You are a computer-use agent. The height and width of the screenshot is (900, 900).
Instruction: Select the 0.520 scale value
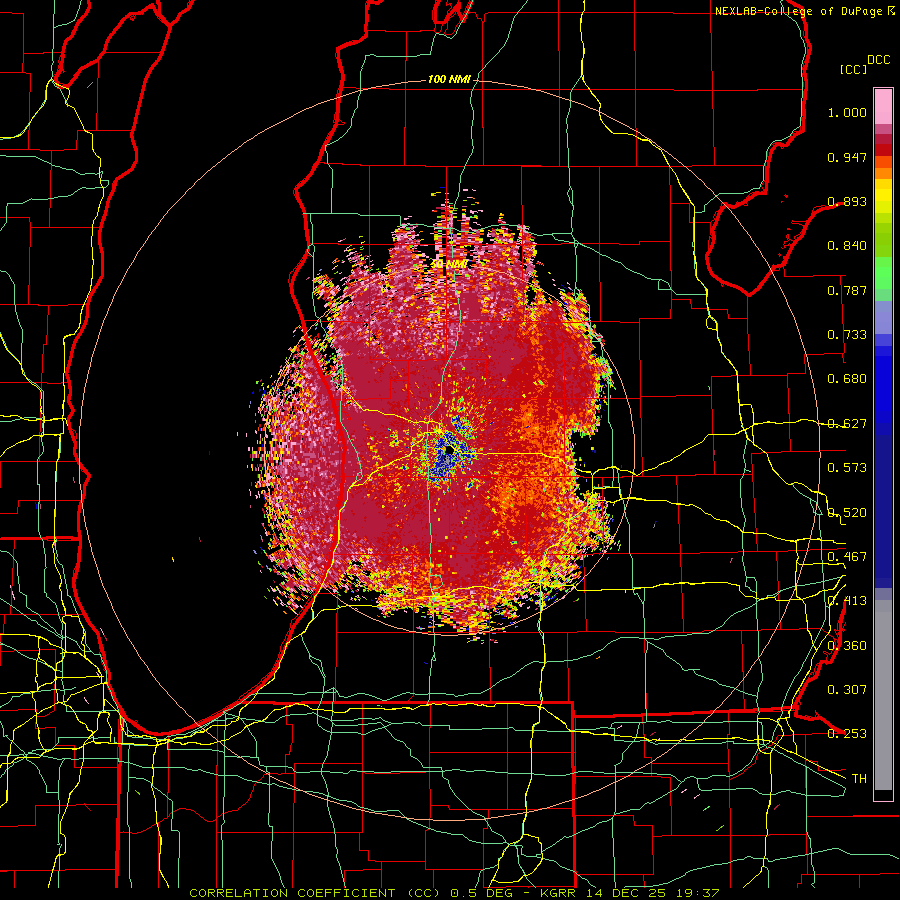click(x=847, y=512)
